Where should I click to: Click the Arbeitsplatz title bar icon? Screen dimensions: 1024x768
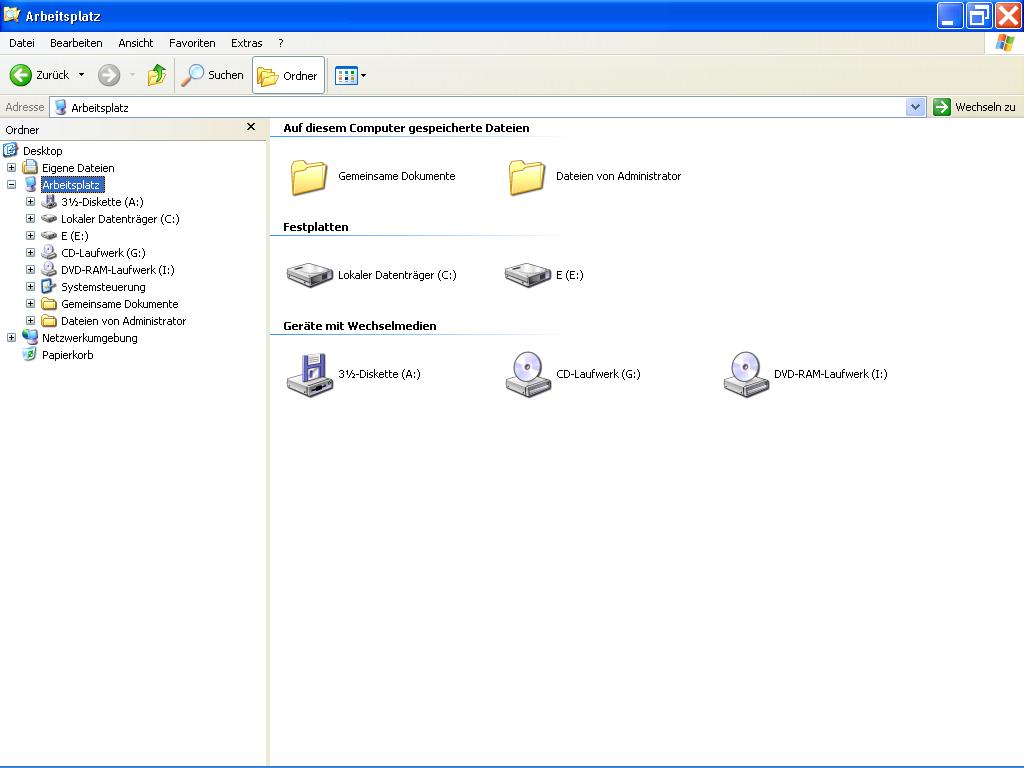tap(12, 14)
